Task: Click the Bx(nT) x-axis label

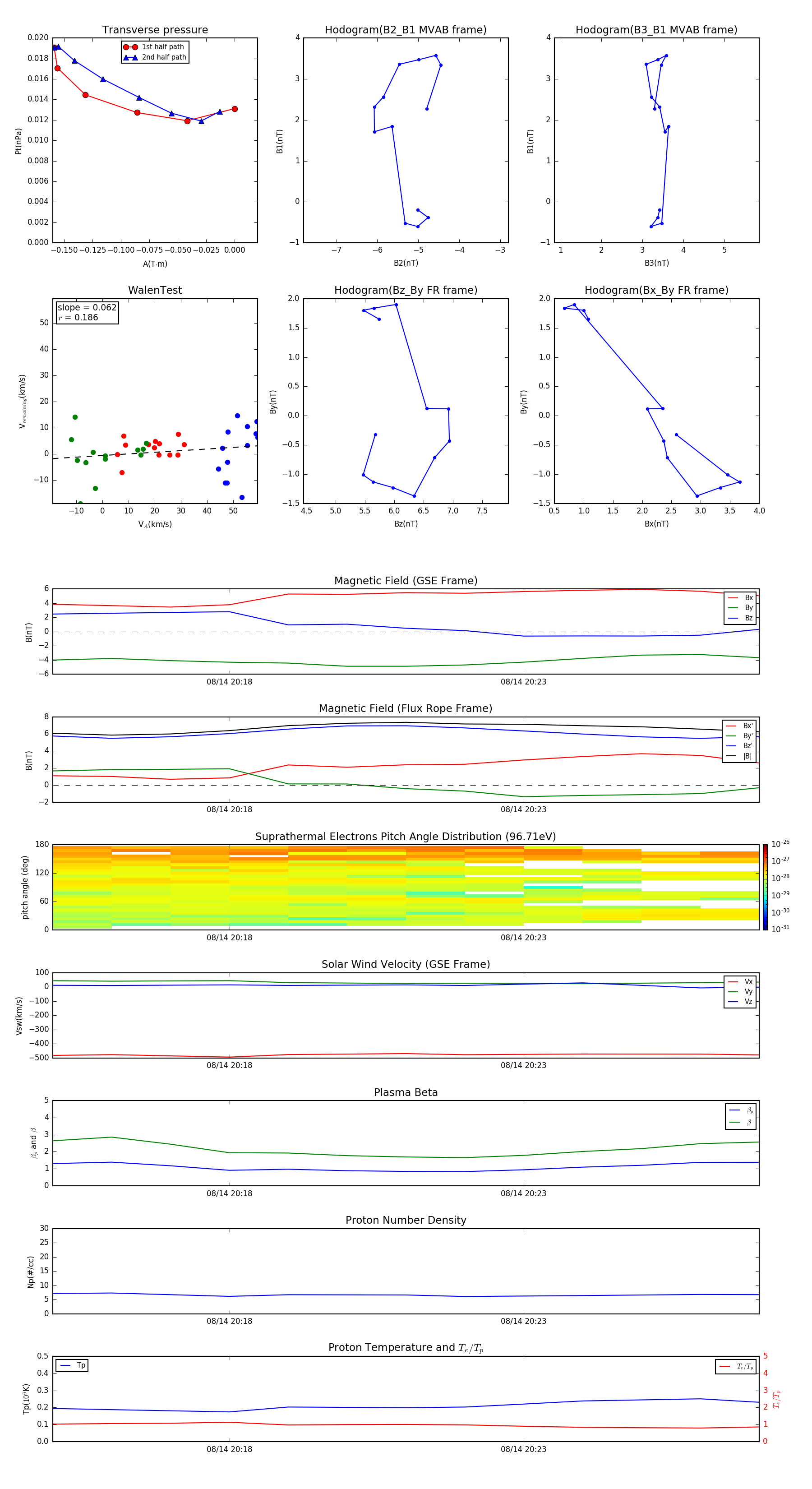Action: 656,524
